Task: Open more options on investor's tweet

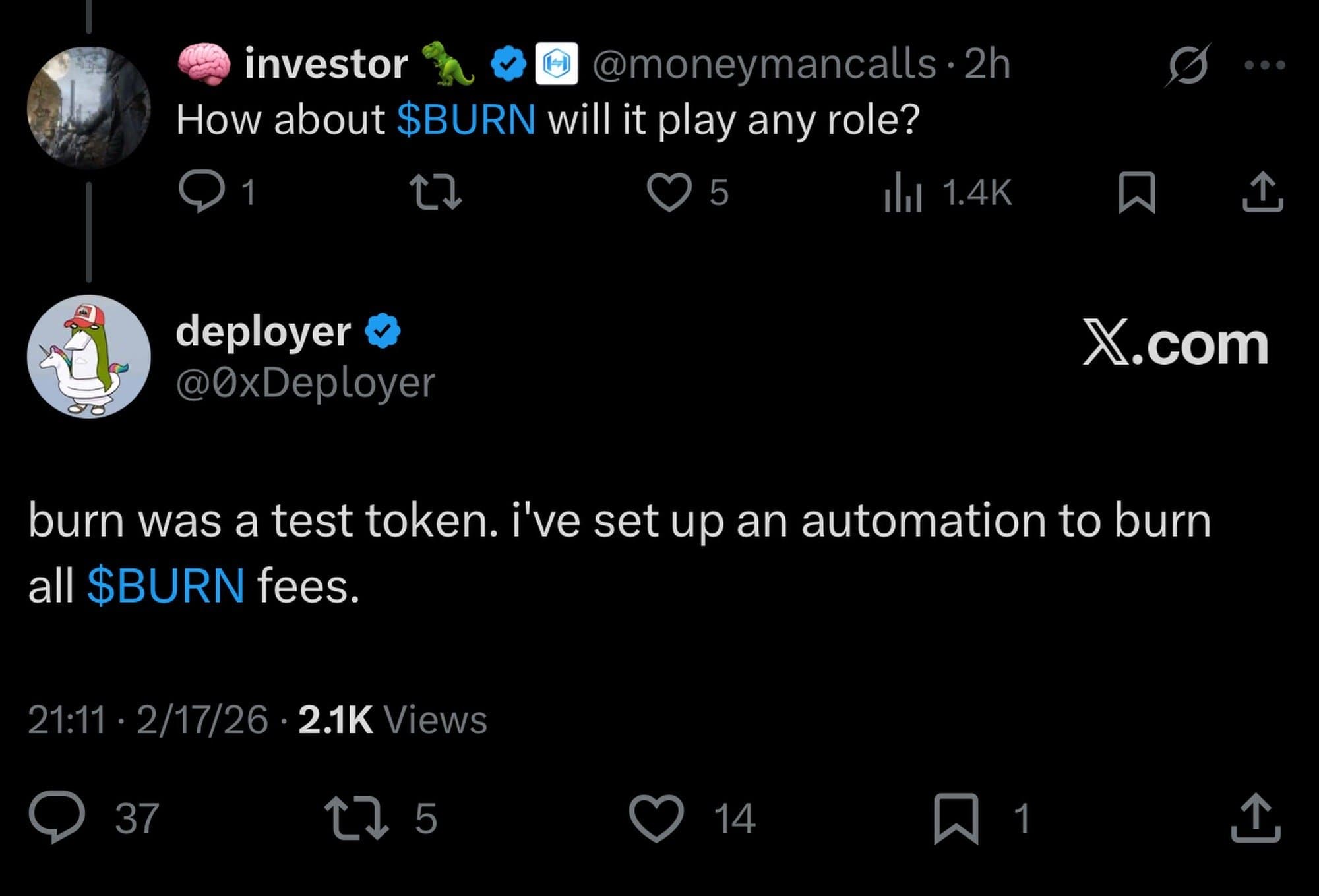Action: [x=1264, y=65]
